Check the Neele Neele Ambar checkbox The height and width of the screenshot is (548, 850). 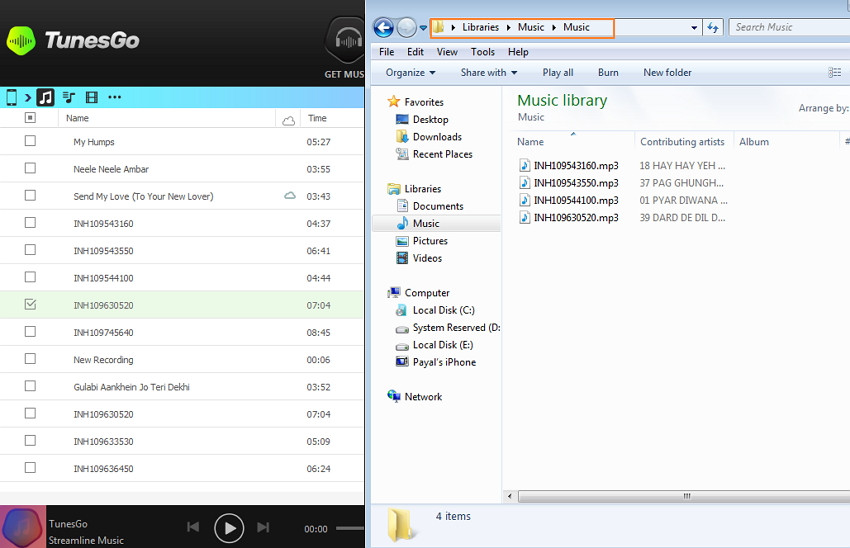tap(30, 168)
